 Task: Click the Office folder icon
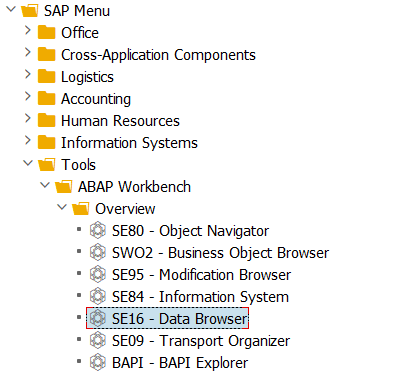tap(46, 33)
